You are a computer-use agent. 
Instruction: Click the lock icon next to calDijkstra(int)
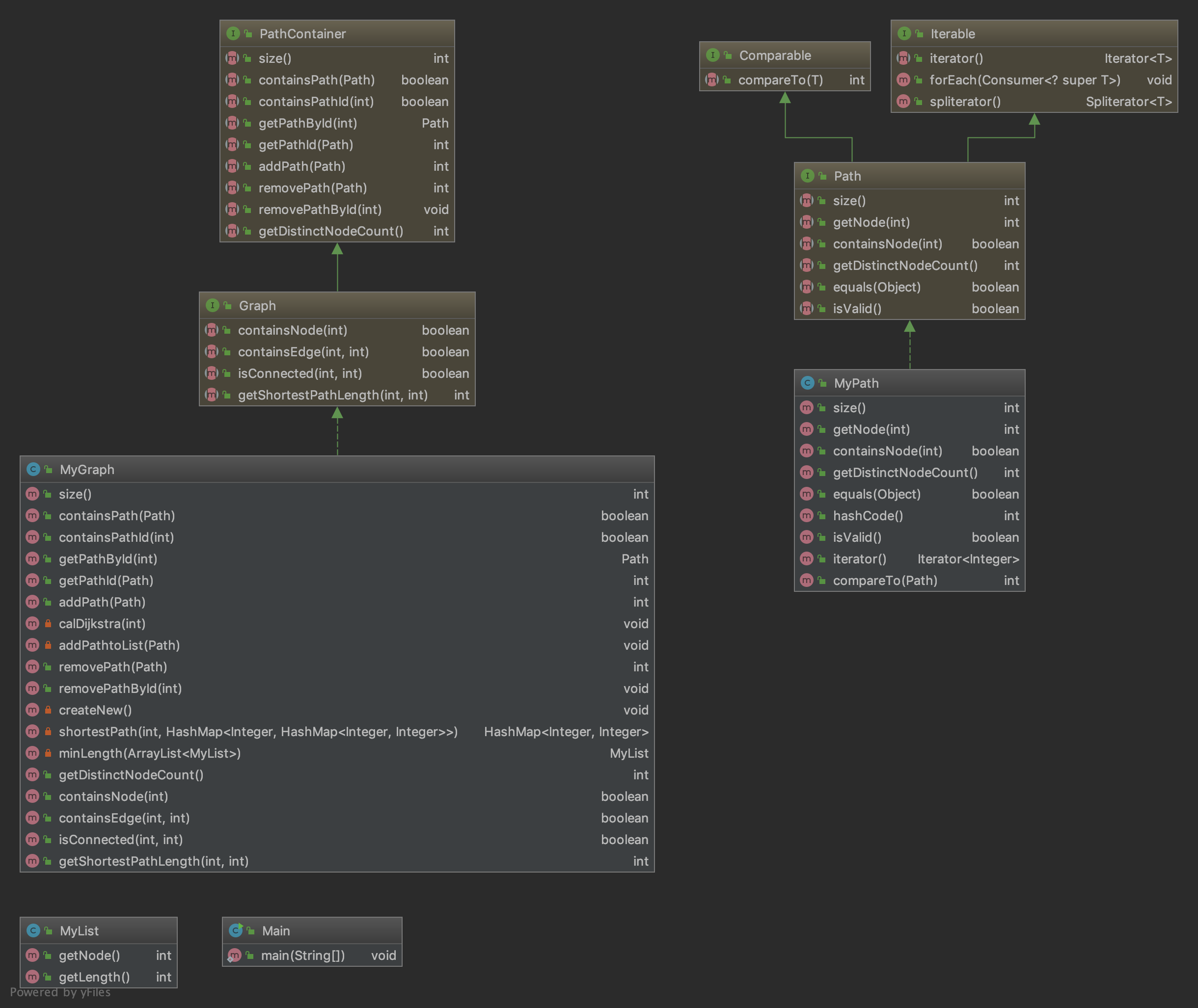tap(48, 623)
